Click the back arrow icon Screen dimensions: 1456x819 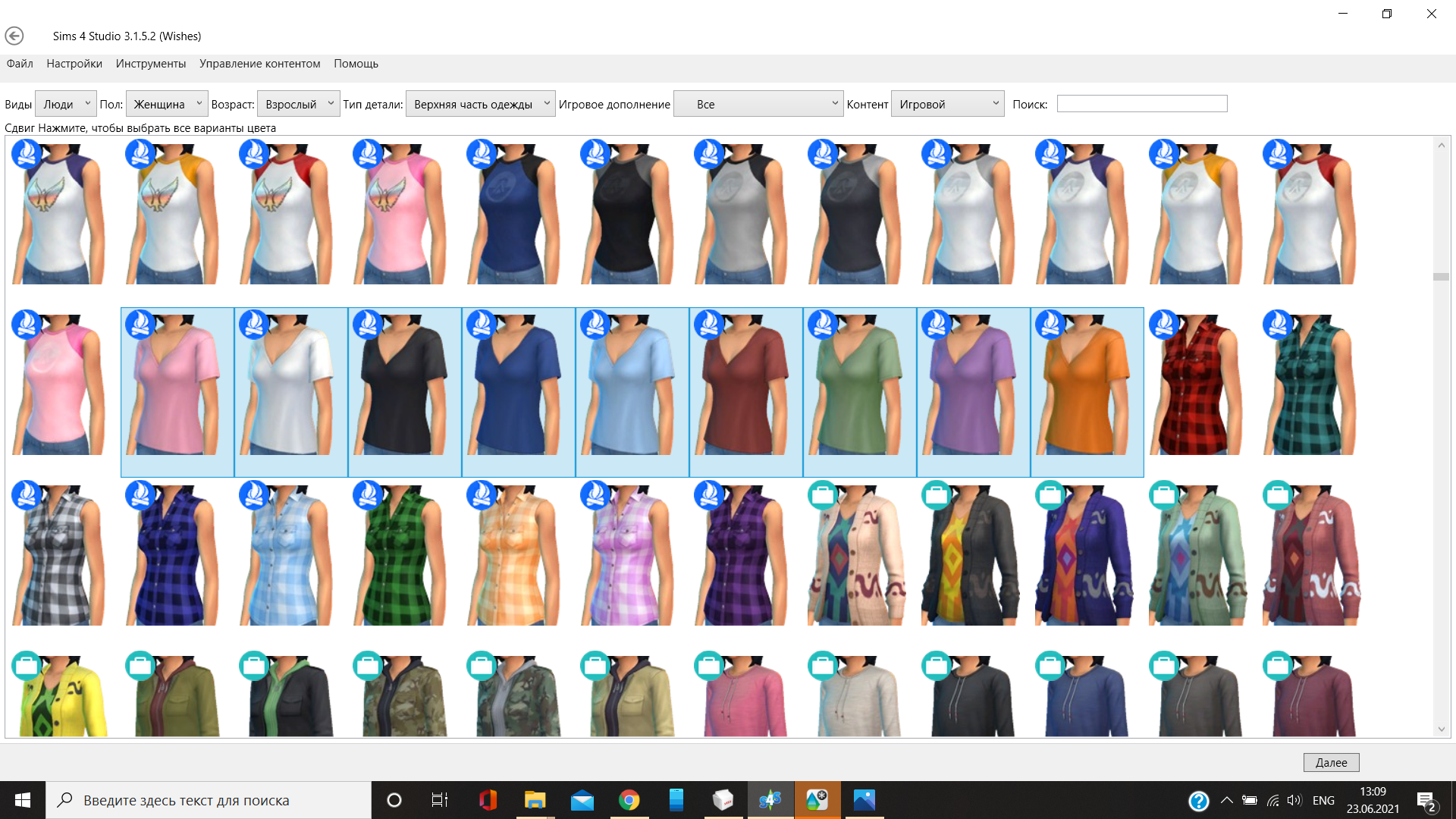14,36
